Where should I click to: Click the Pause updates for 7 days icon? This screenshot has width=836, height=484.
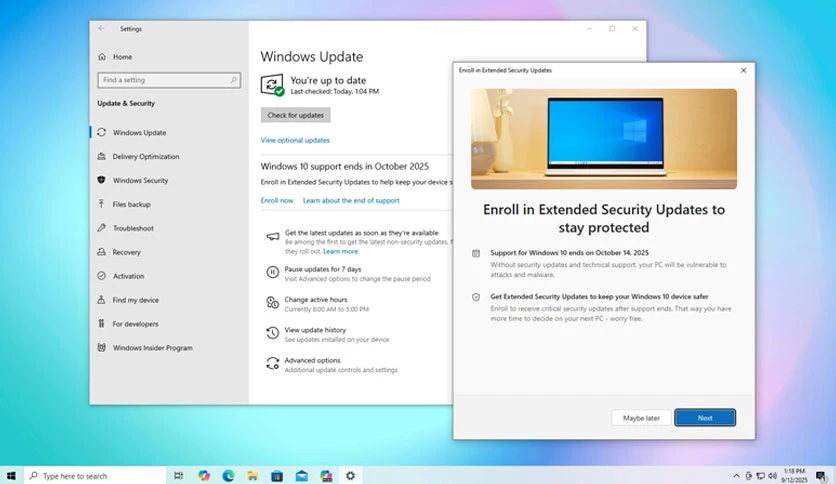[272, 272]
